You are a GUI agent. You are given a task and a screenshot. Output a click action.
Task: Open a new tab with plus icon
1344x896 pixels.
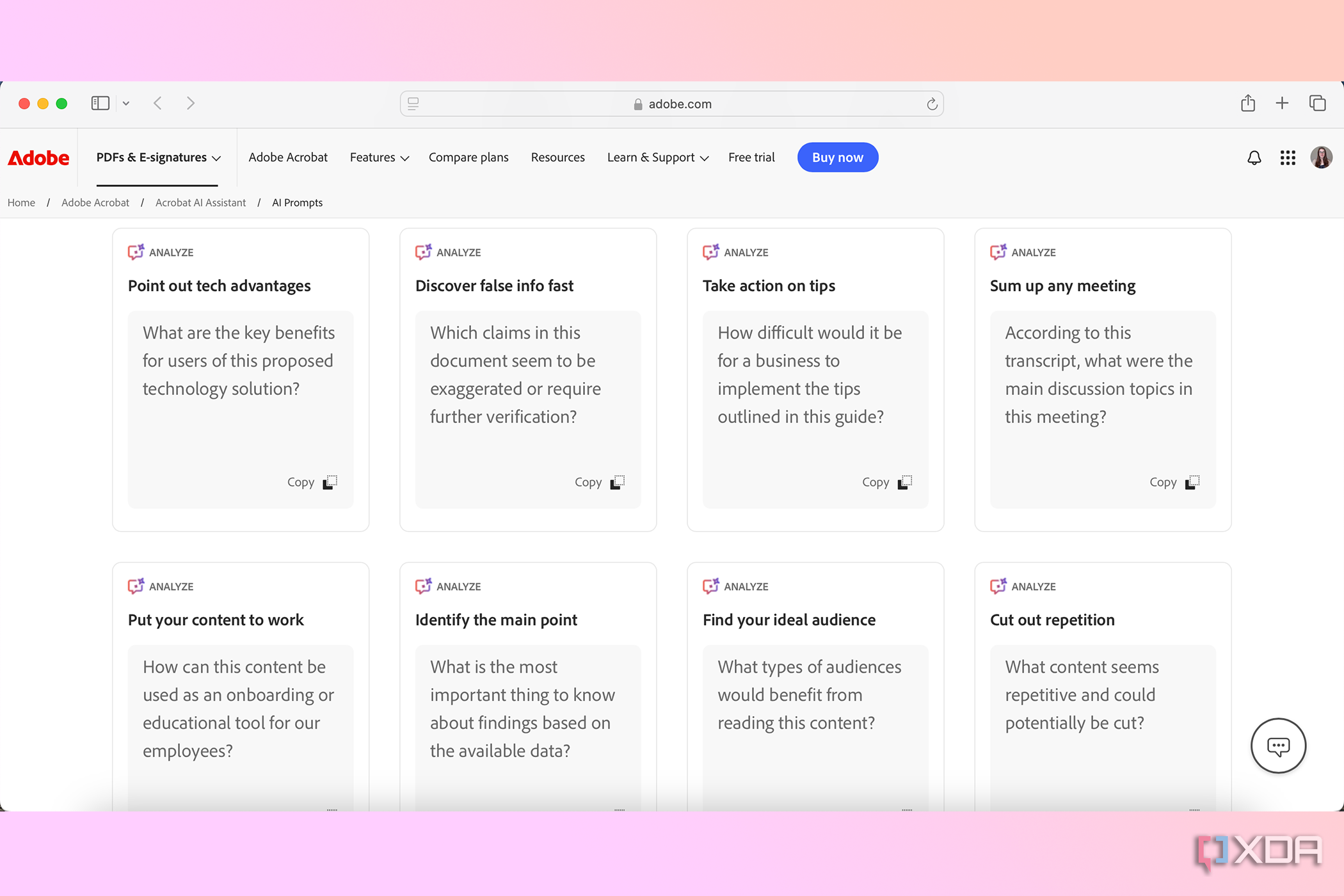(1282, 103)
